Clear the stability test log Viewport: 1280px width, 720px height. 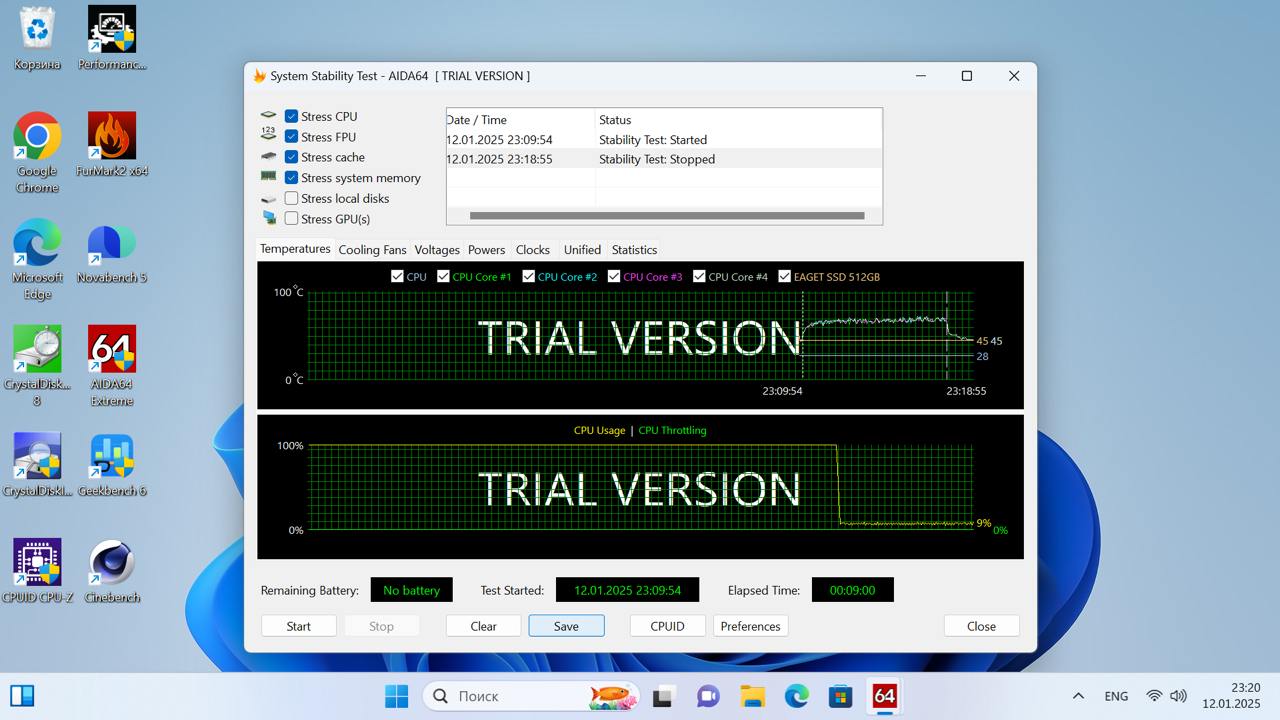coord(483,626)
